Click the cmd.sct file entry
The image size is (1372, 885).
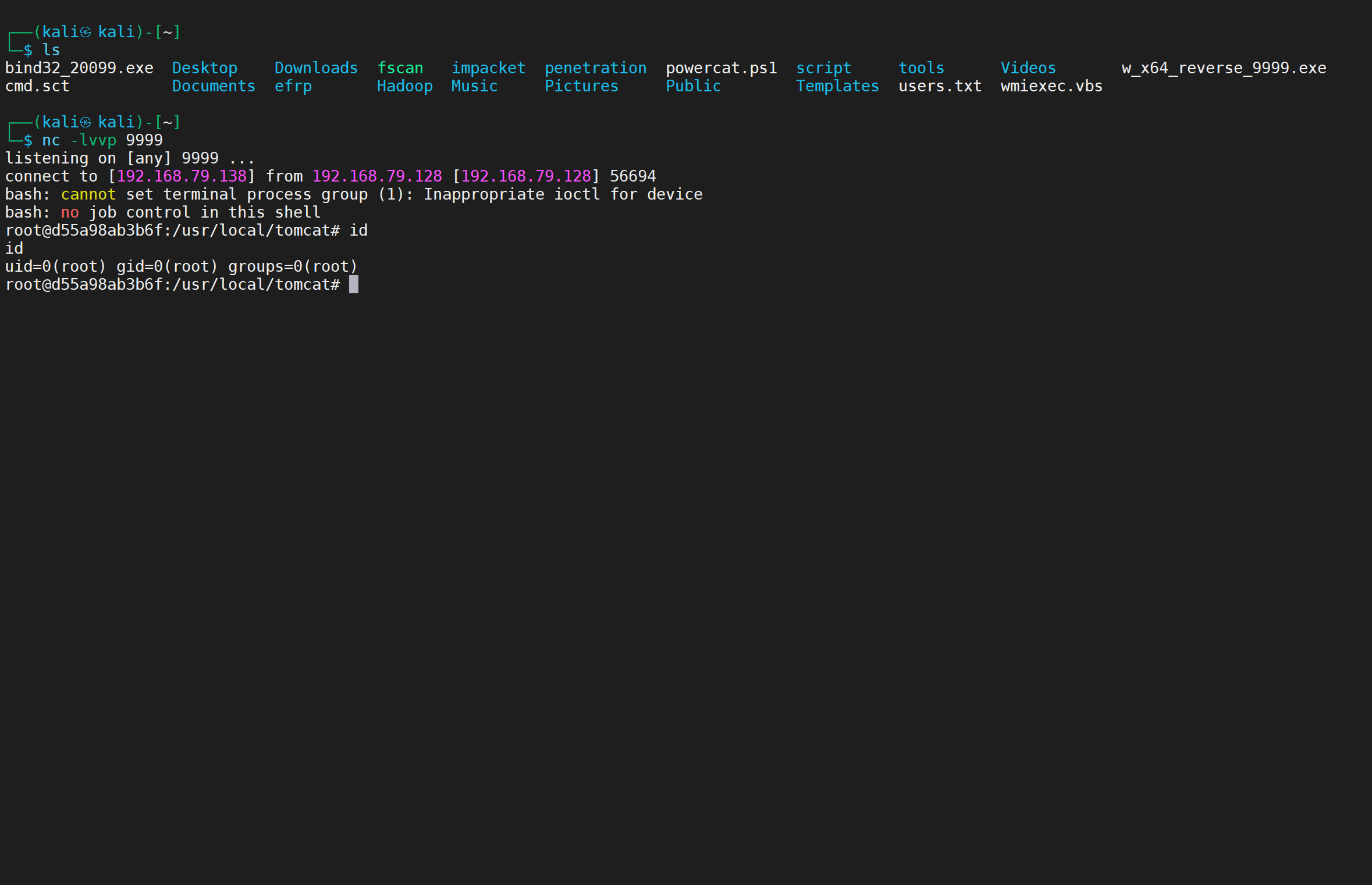[37, 86]
